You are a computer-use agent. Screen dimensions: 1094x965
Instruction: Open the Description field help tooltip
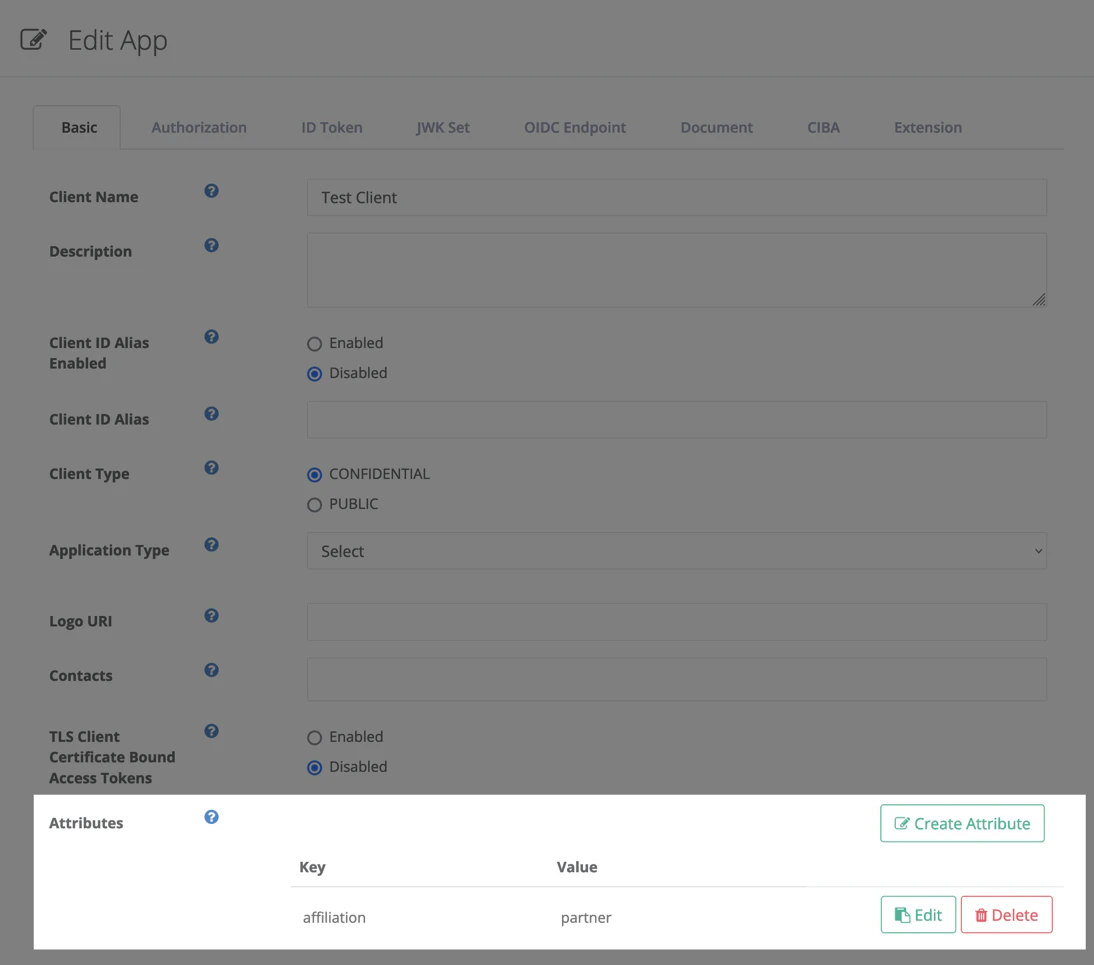point(211,245)
